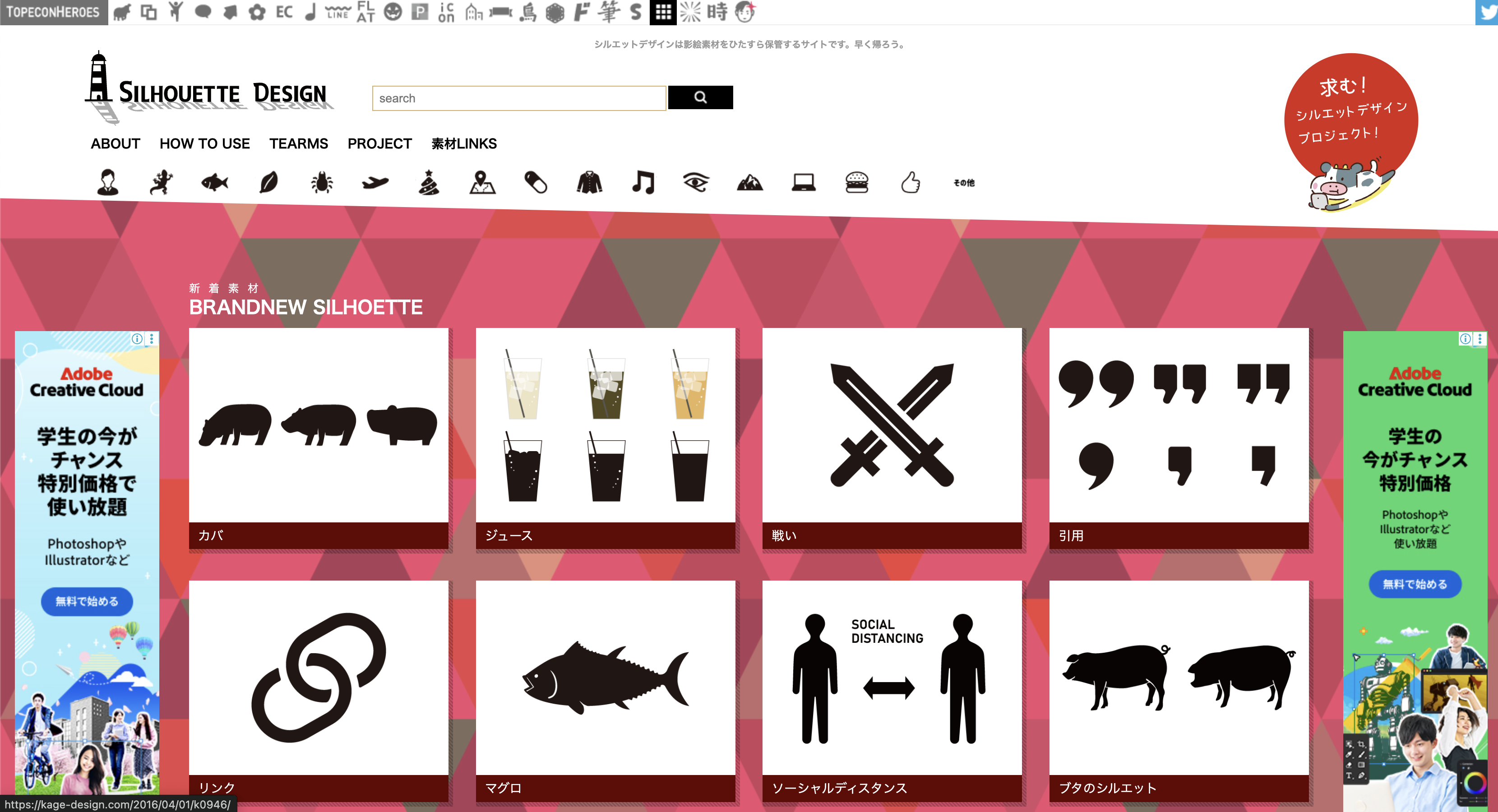Open the parking P icon in top bar

[x=419, y=12]
